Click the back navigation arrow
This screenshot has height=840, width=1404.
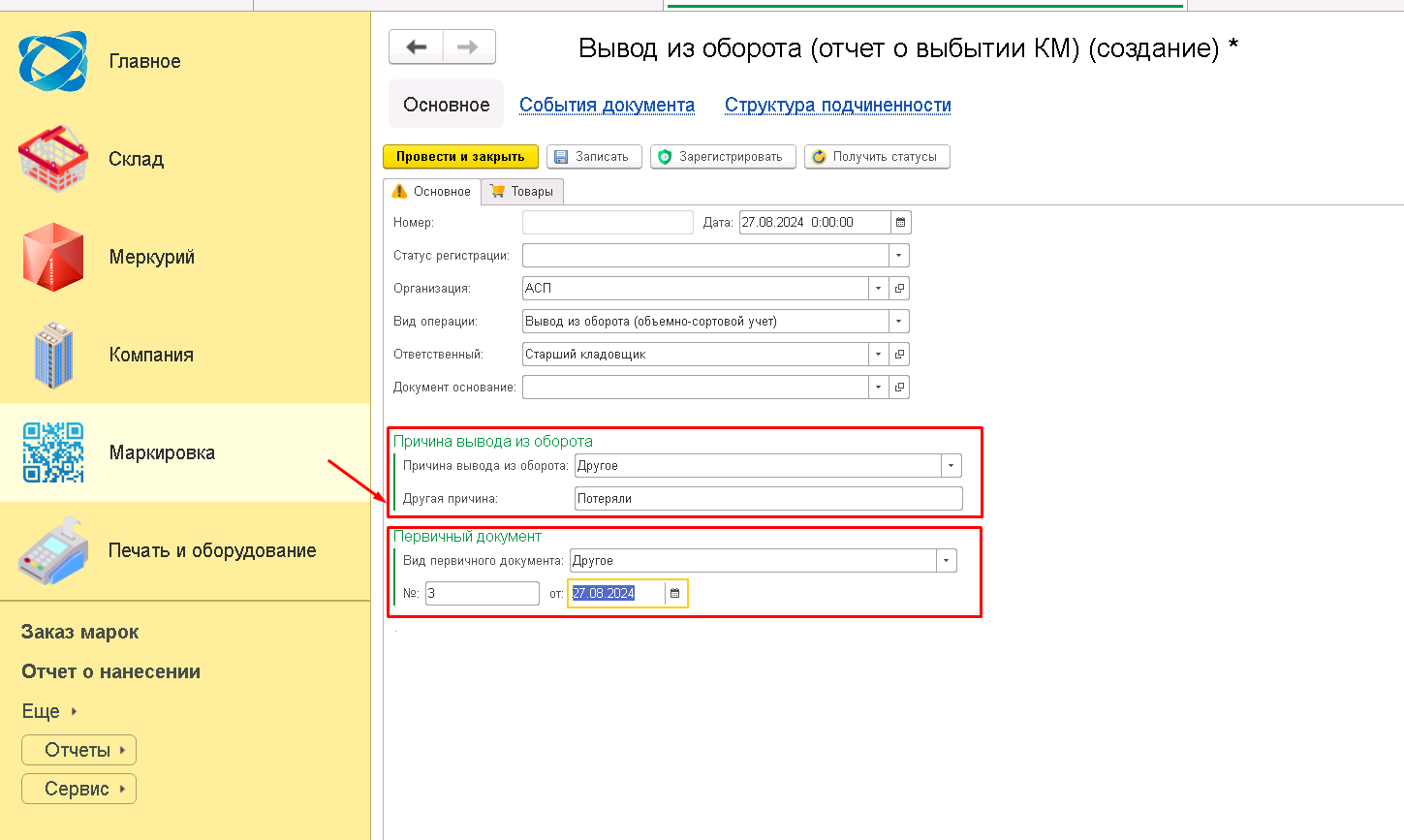pos(417,47)
